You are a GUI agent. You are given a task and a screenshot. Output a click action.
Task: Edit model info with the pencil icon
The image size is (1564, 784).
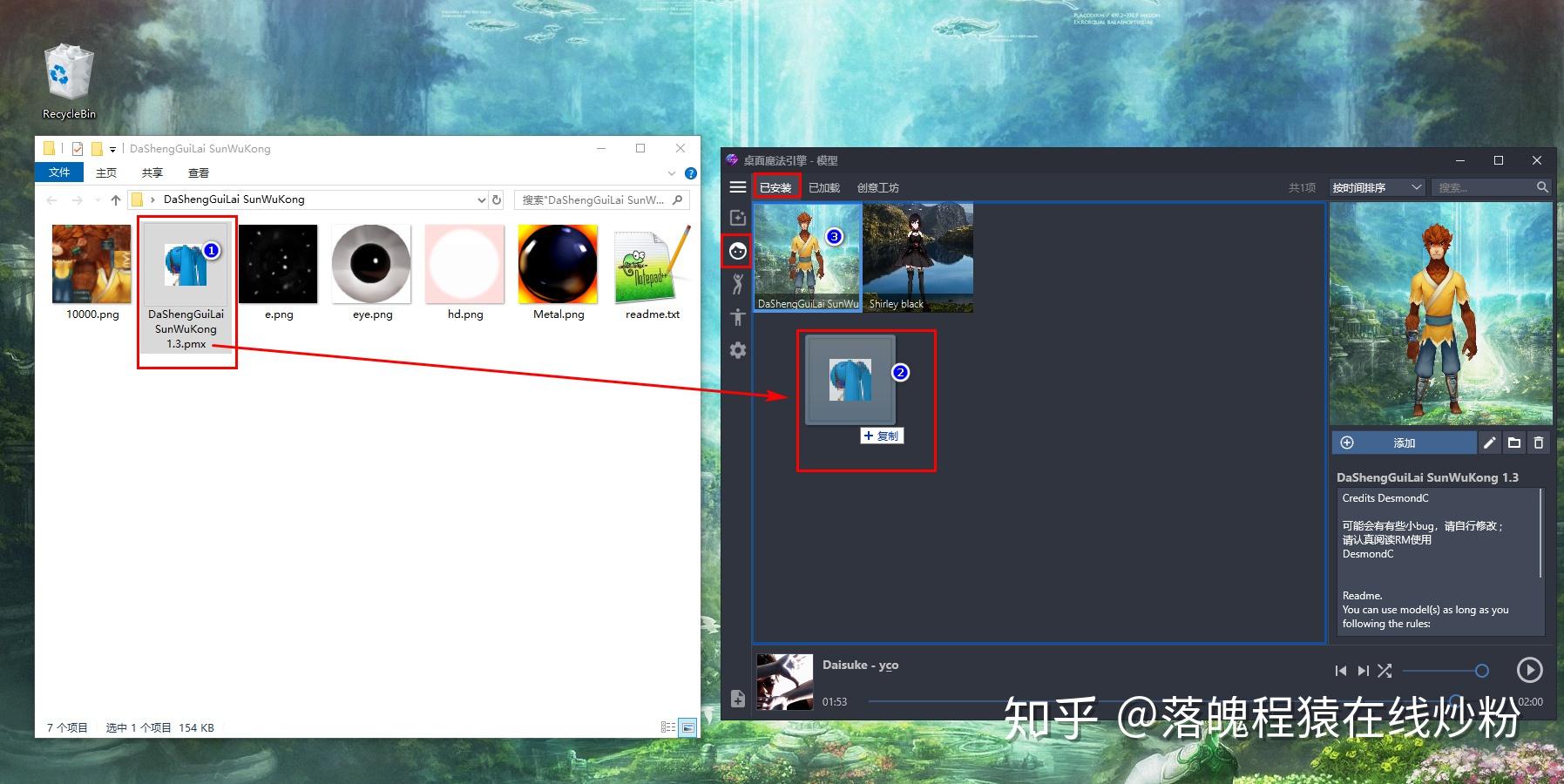(1489, 443)
